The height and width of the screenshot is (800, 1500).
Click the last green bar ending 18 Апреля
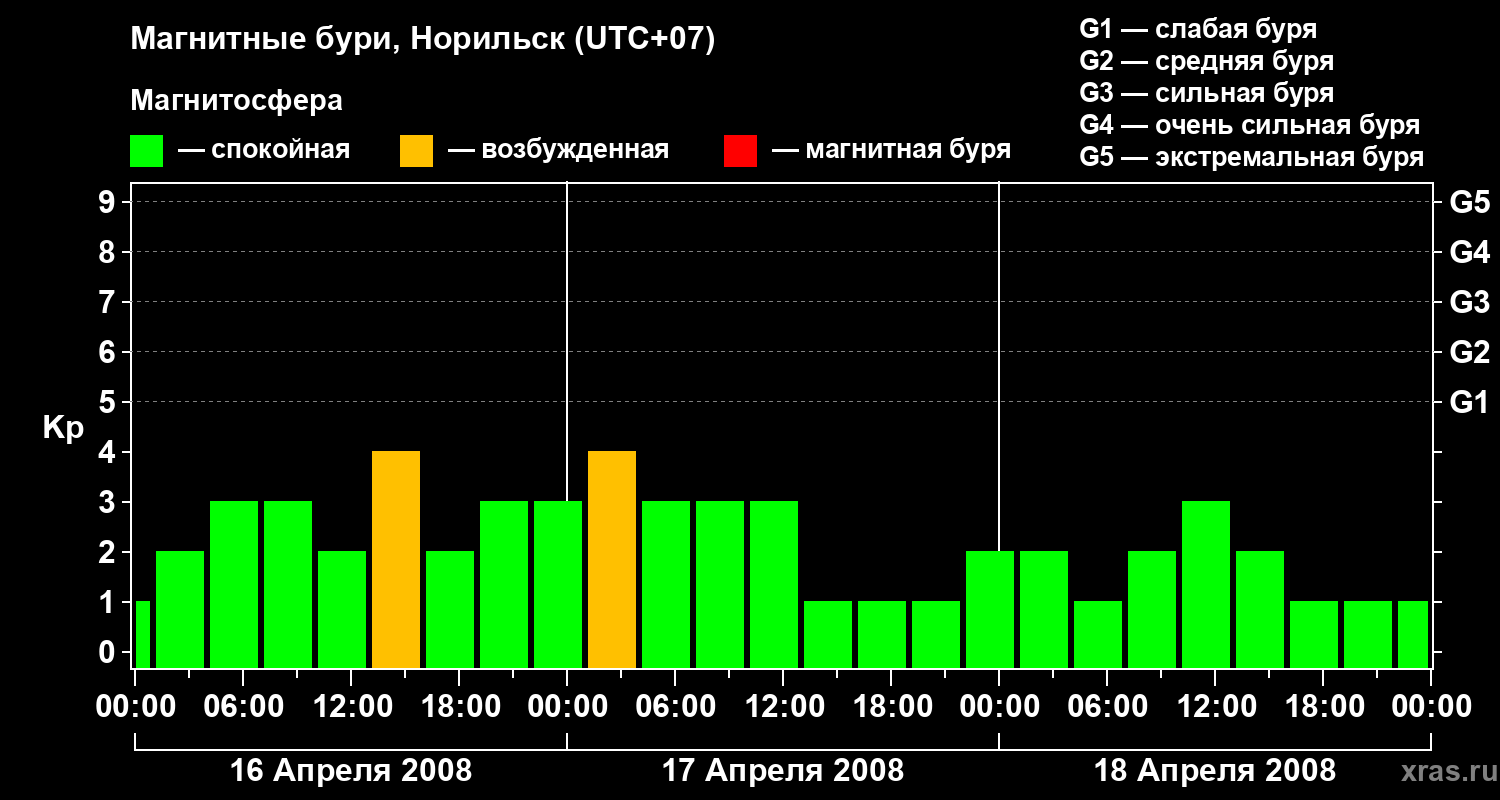point(1413,635)
